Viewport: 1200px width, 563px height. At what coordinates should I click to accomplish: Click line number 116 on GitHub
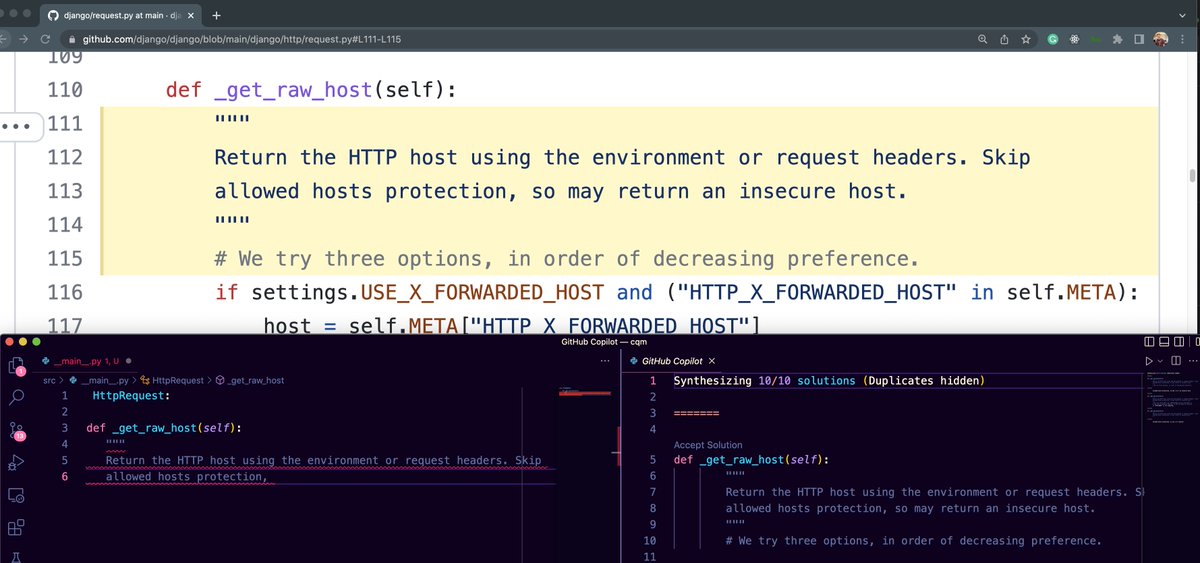pyautogui.click(x=64, y=293)
